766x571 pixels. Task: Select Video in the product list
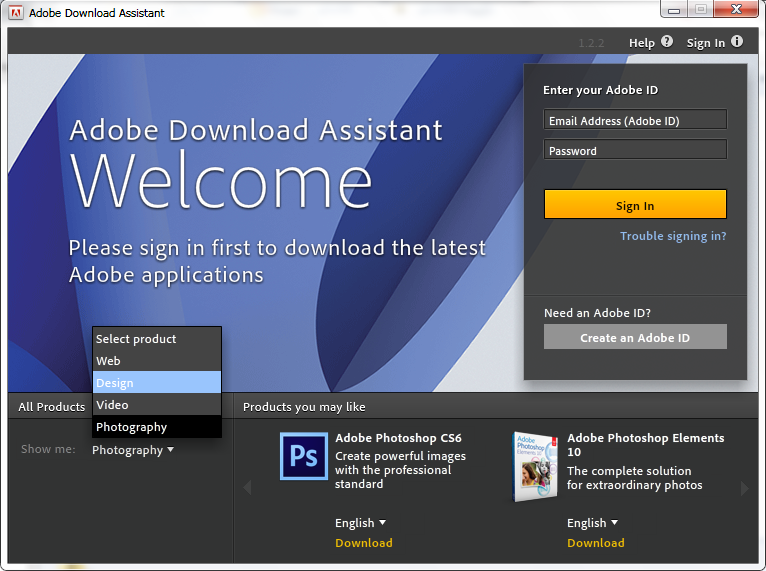[157, 404]
